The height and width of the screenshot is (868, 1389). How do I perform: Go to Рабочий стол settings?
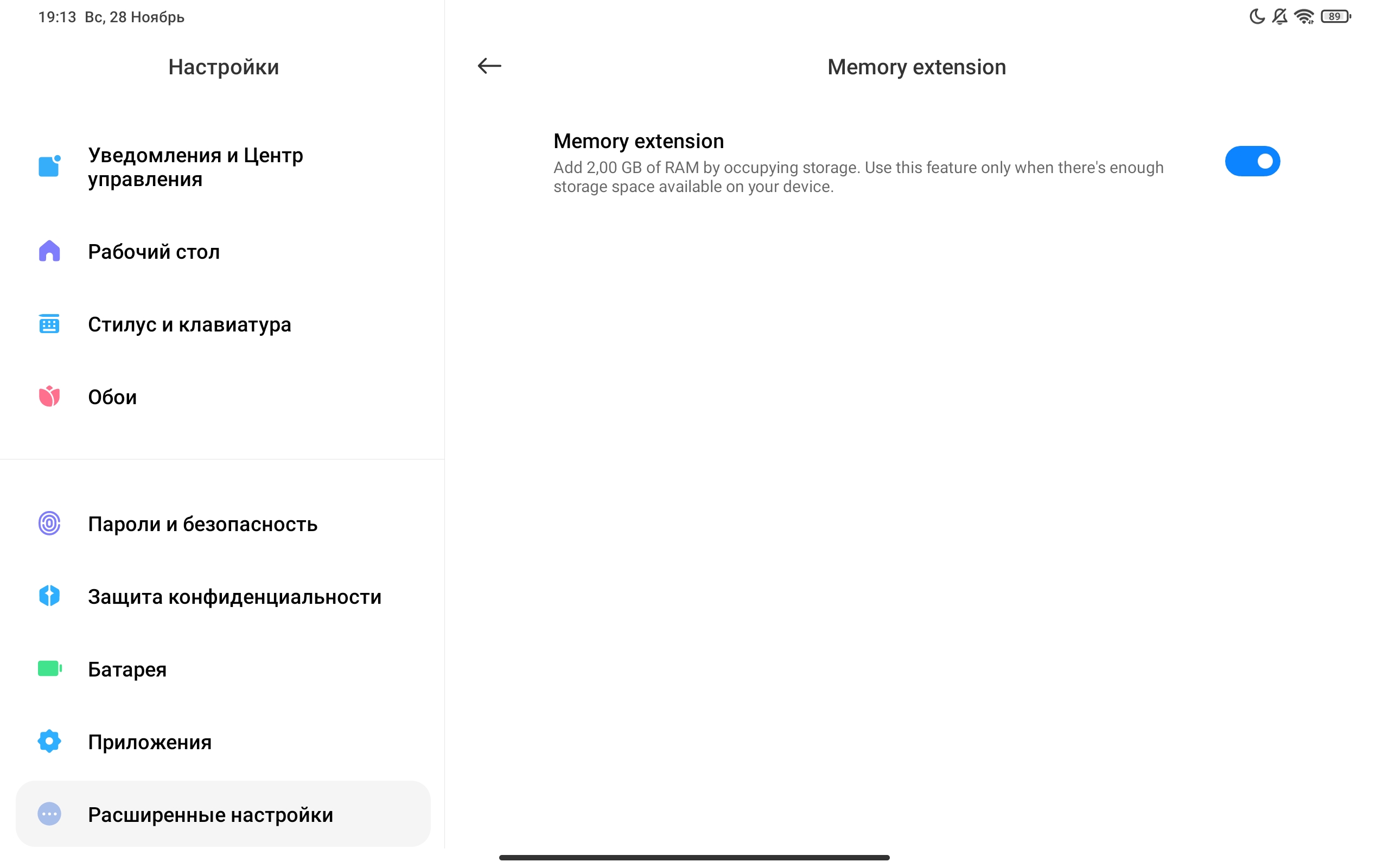(x=154, y=251)
